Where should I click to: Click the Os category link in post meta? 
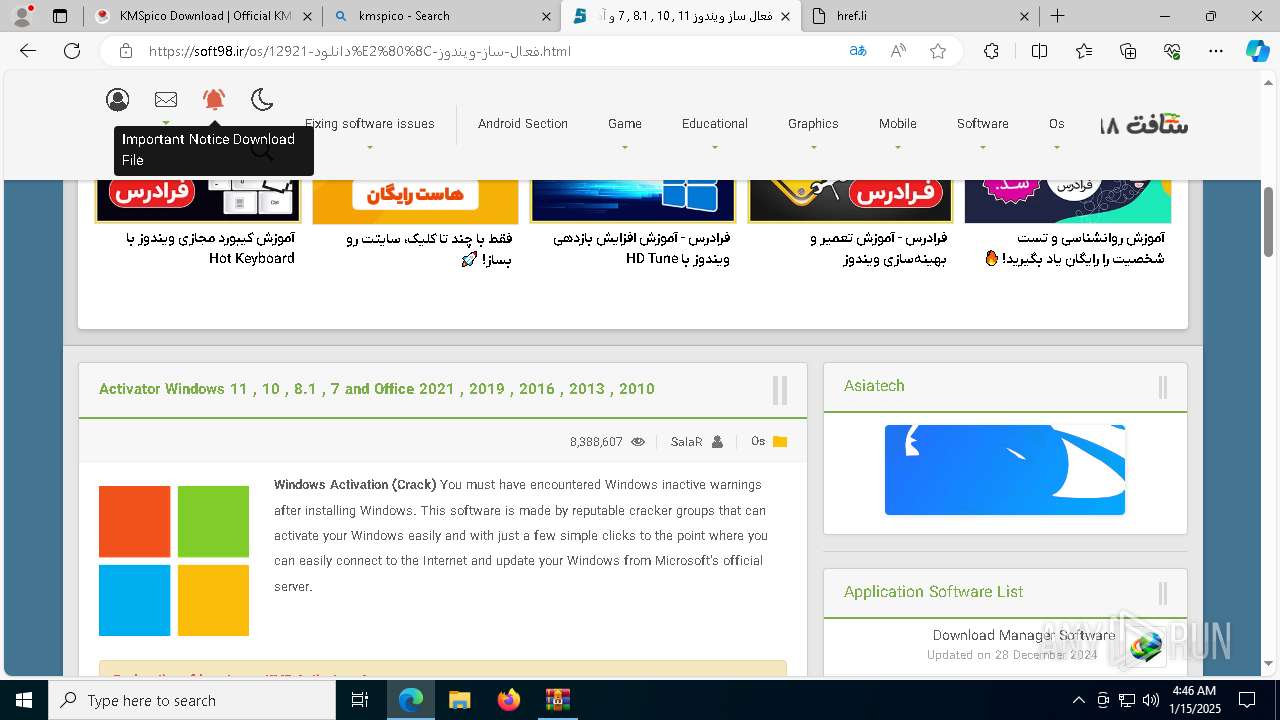click(758, 442)
